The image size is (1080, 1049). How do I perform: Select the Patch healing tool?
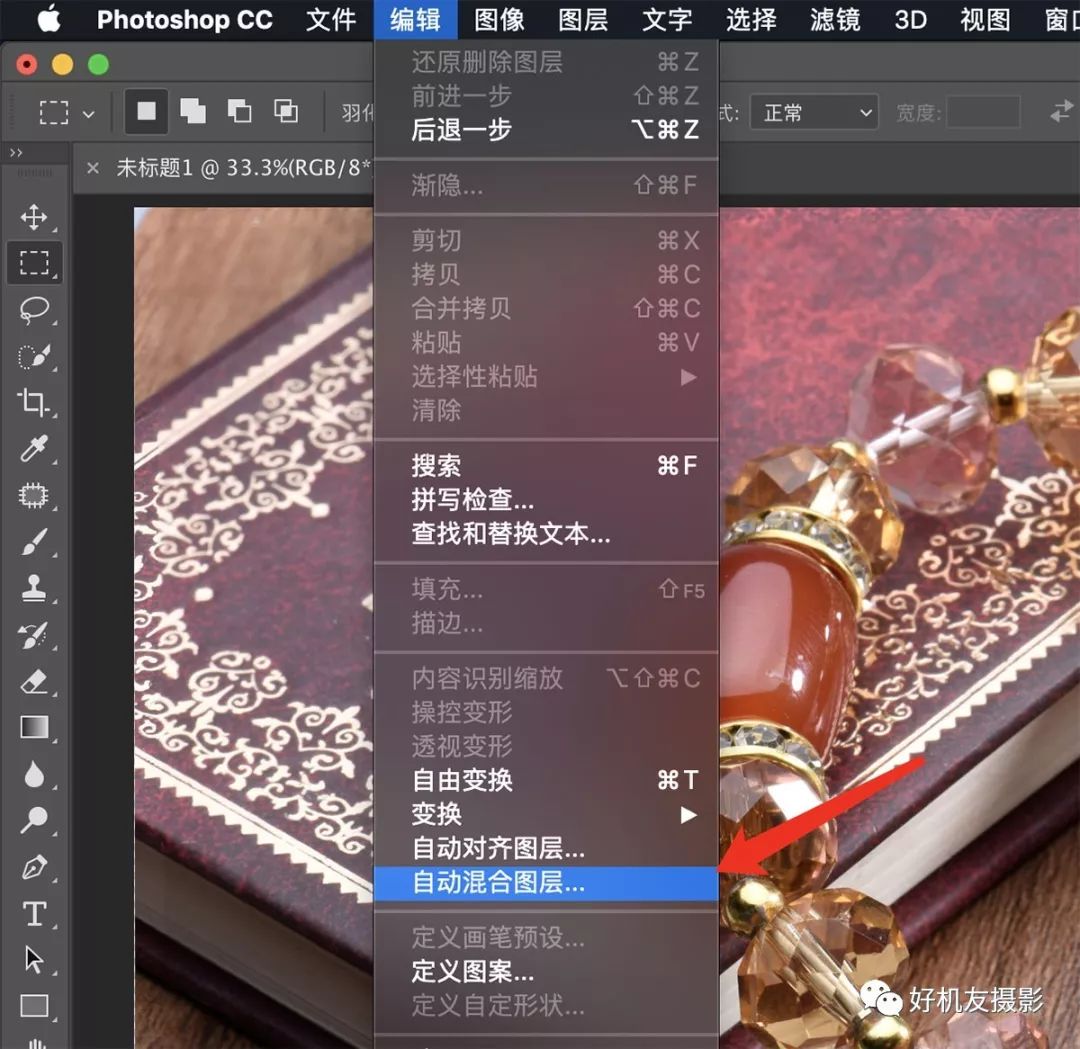click(34, 495)
